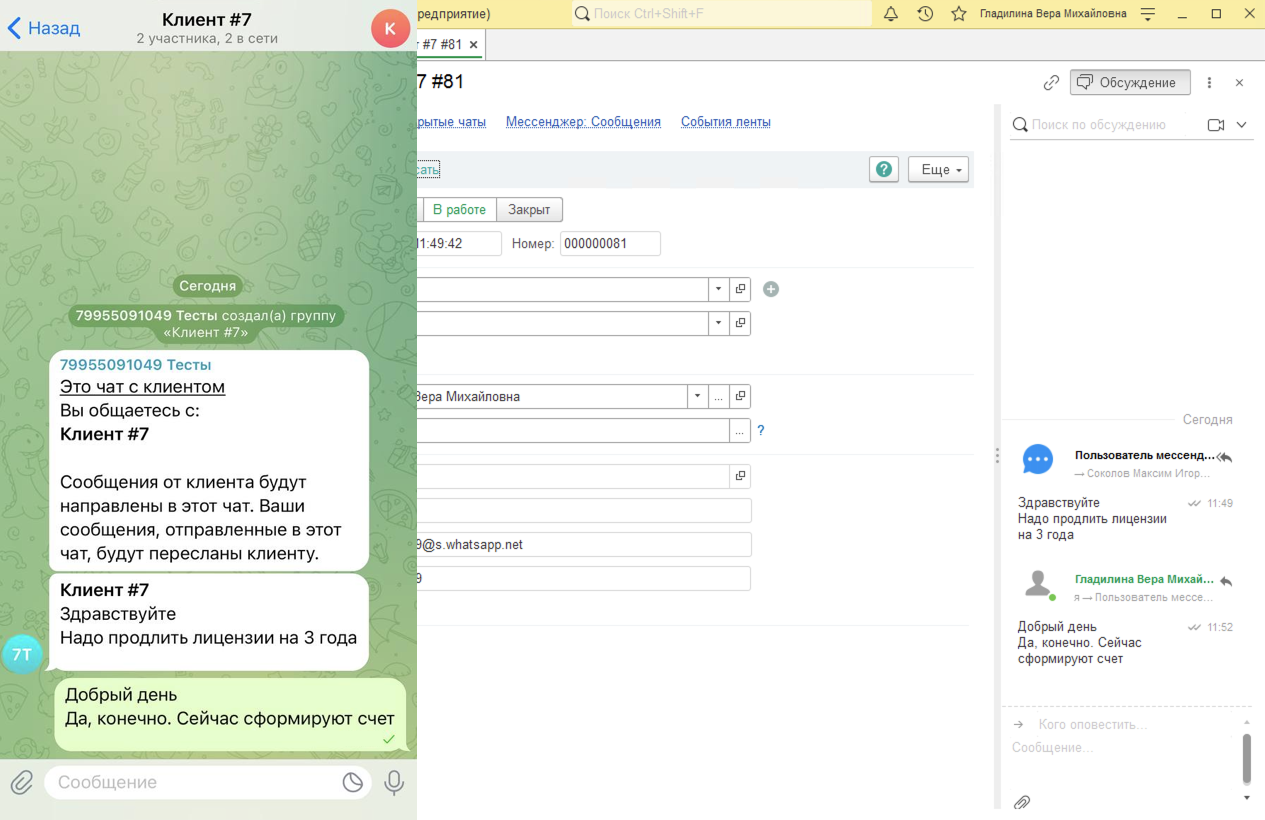Click the link icon beside Обсуждение
Viewport: 1265px width, 820px height.
pyautogui.click(x=1051, y=82)
